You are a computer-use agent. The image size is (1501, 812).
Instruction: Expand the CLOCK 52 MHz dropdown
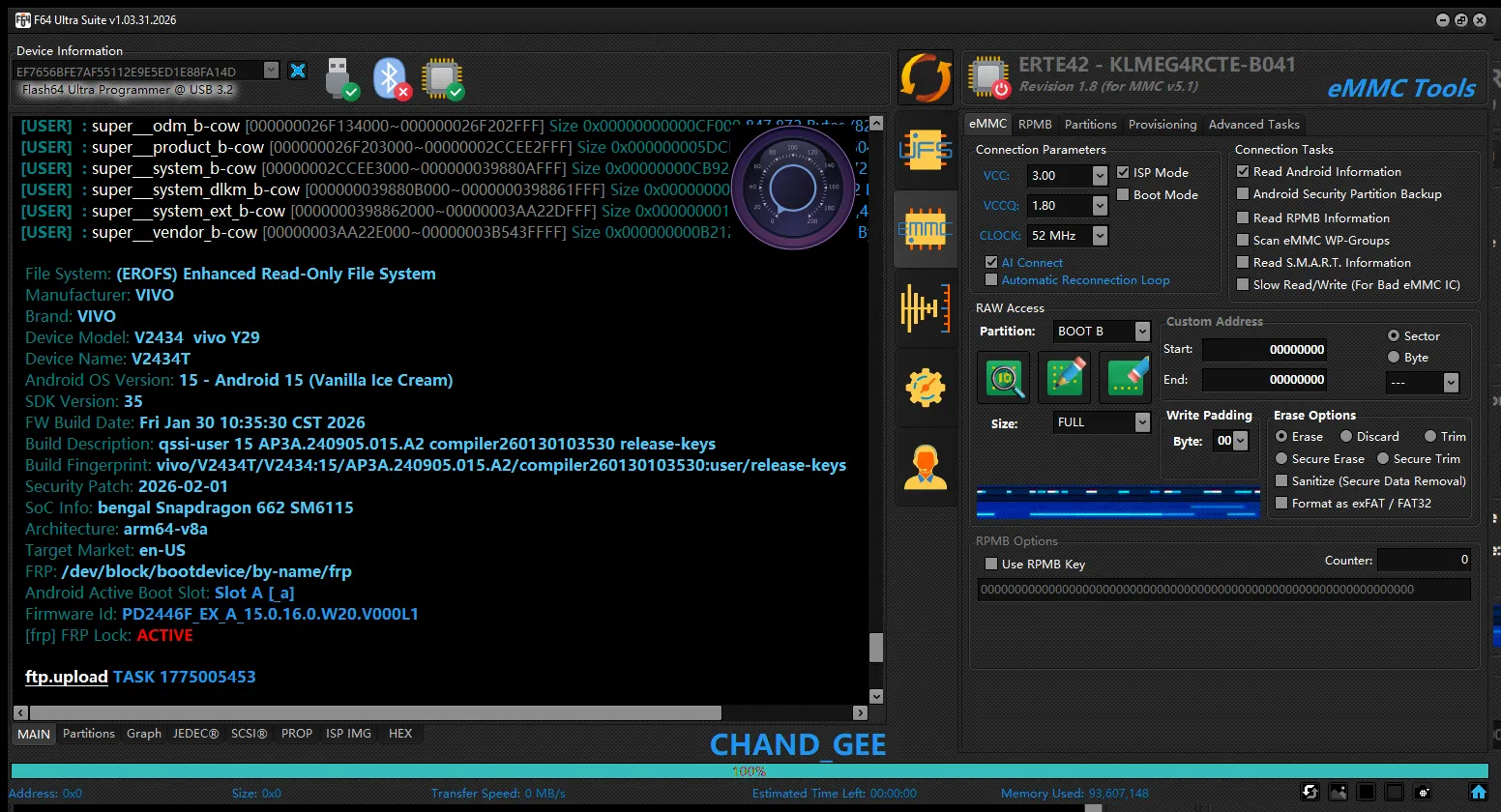[1100, 236]
